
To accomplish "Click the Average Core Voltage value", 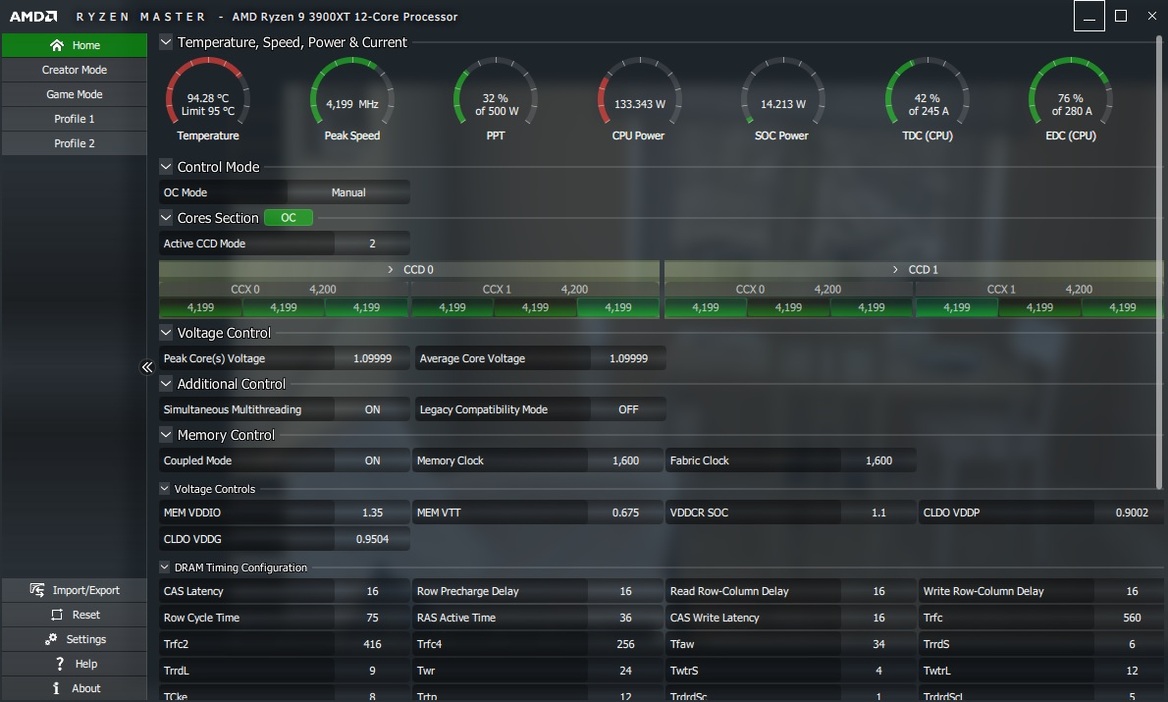I will (628, 358).
